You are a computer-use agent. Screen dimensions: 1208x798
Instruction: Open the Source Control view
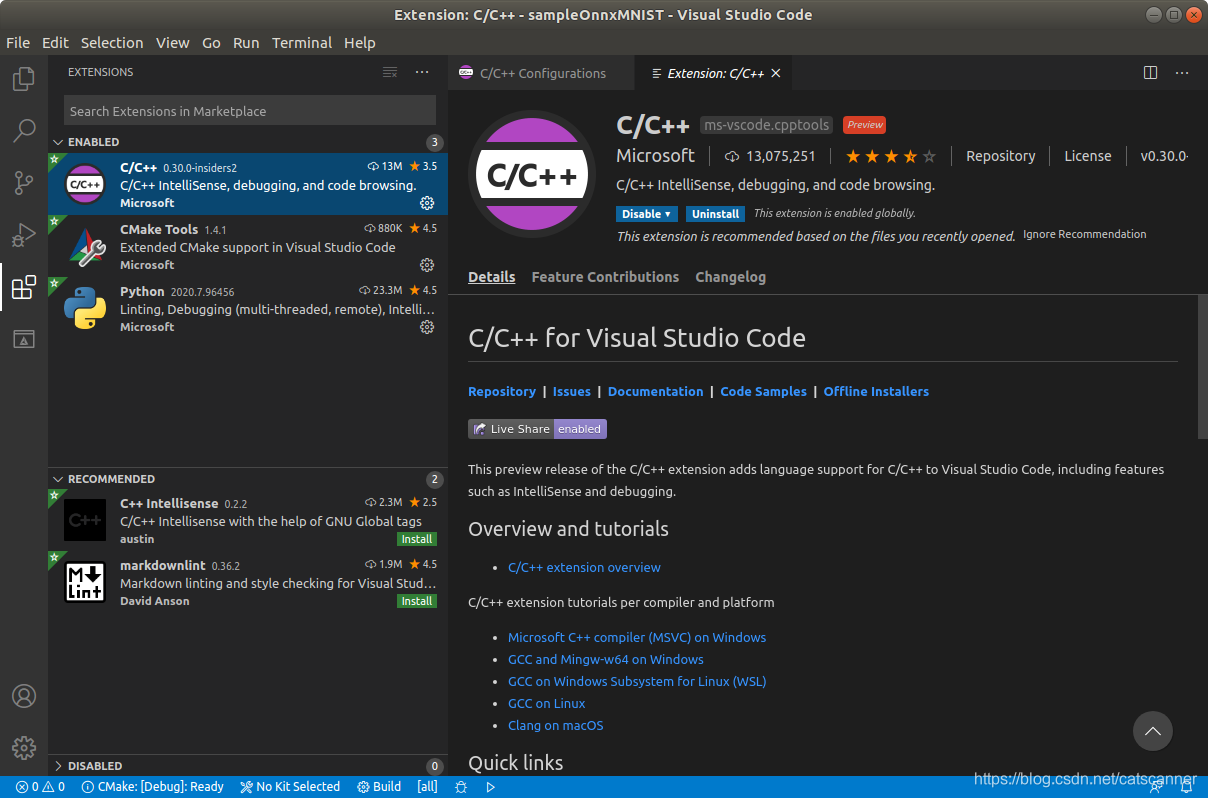pos(24,183)
